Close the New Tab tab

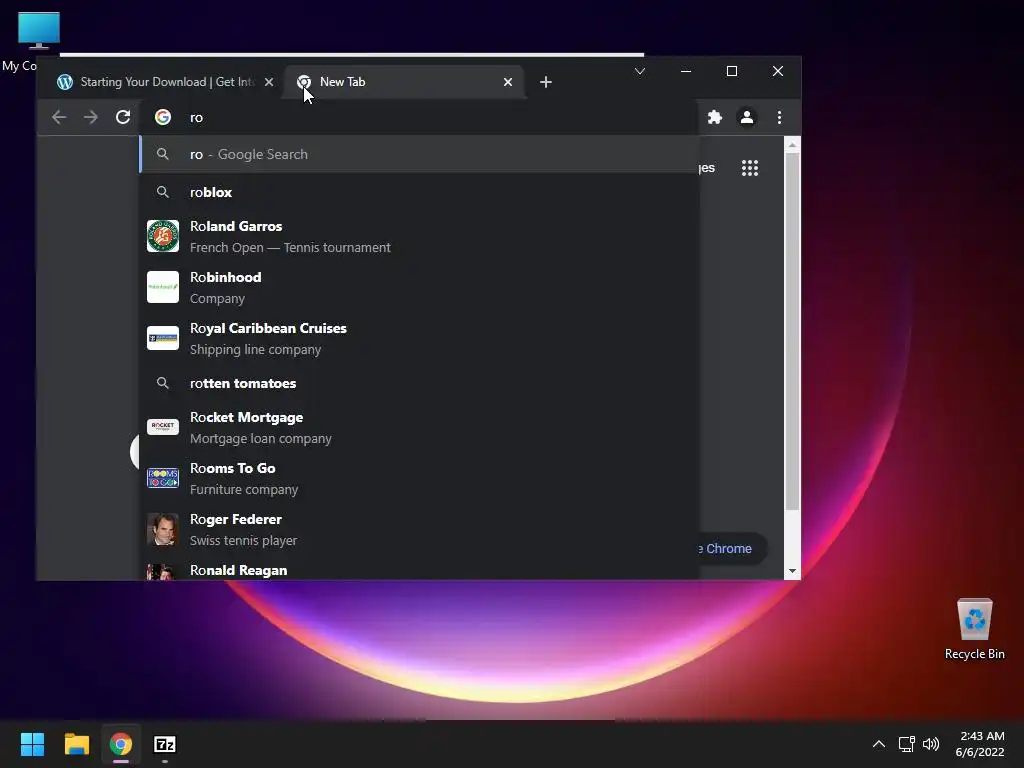(x=508, y=82)
